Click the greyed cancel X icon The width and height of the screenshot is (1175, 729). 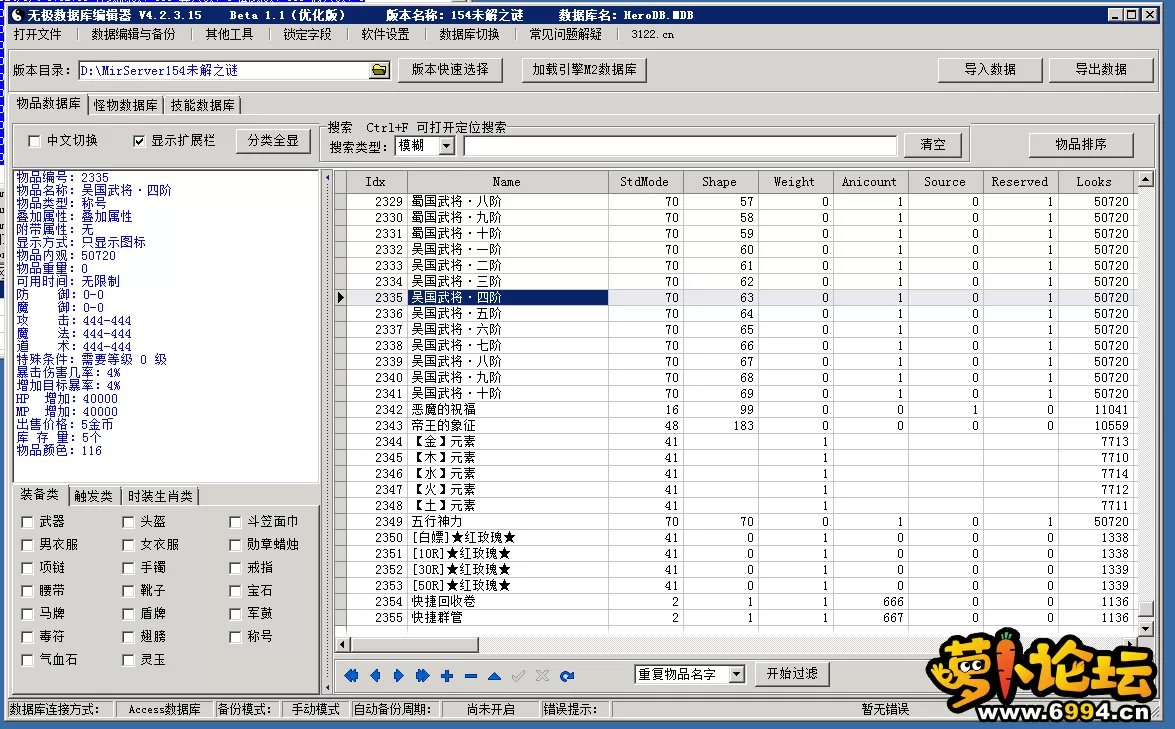coord(543,676)
